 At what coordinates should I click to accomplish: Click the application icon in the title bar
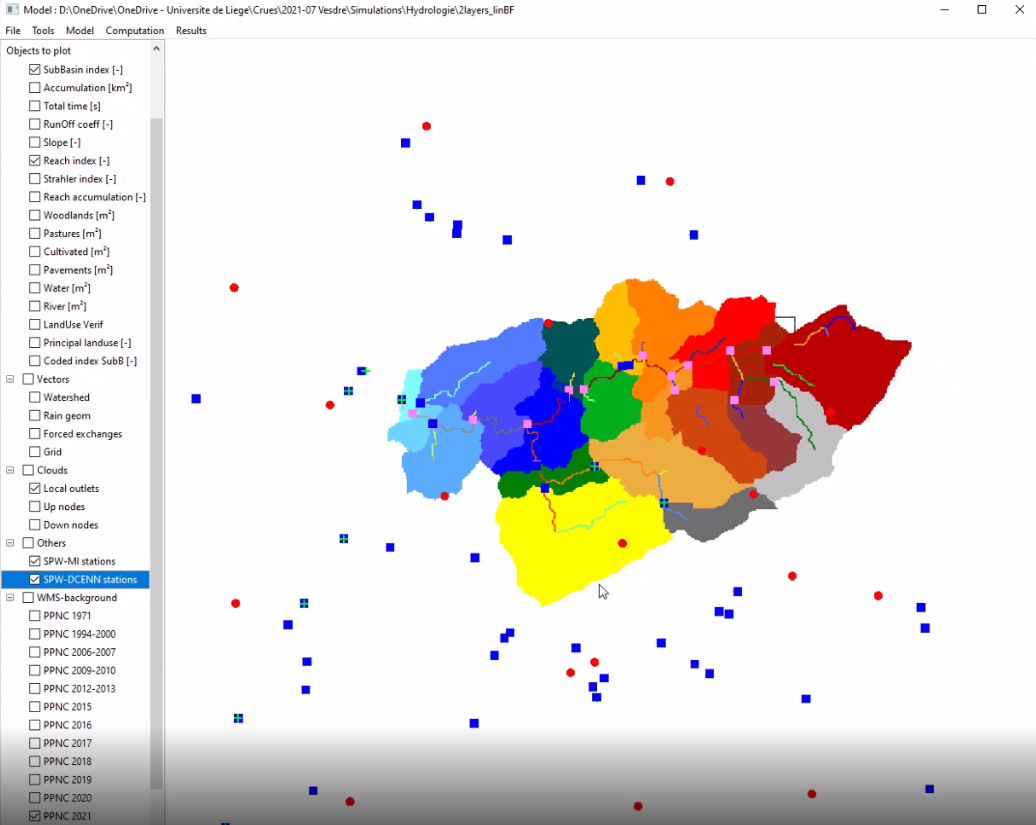[x=12, y=9]
